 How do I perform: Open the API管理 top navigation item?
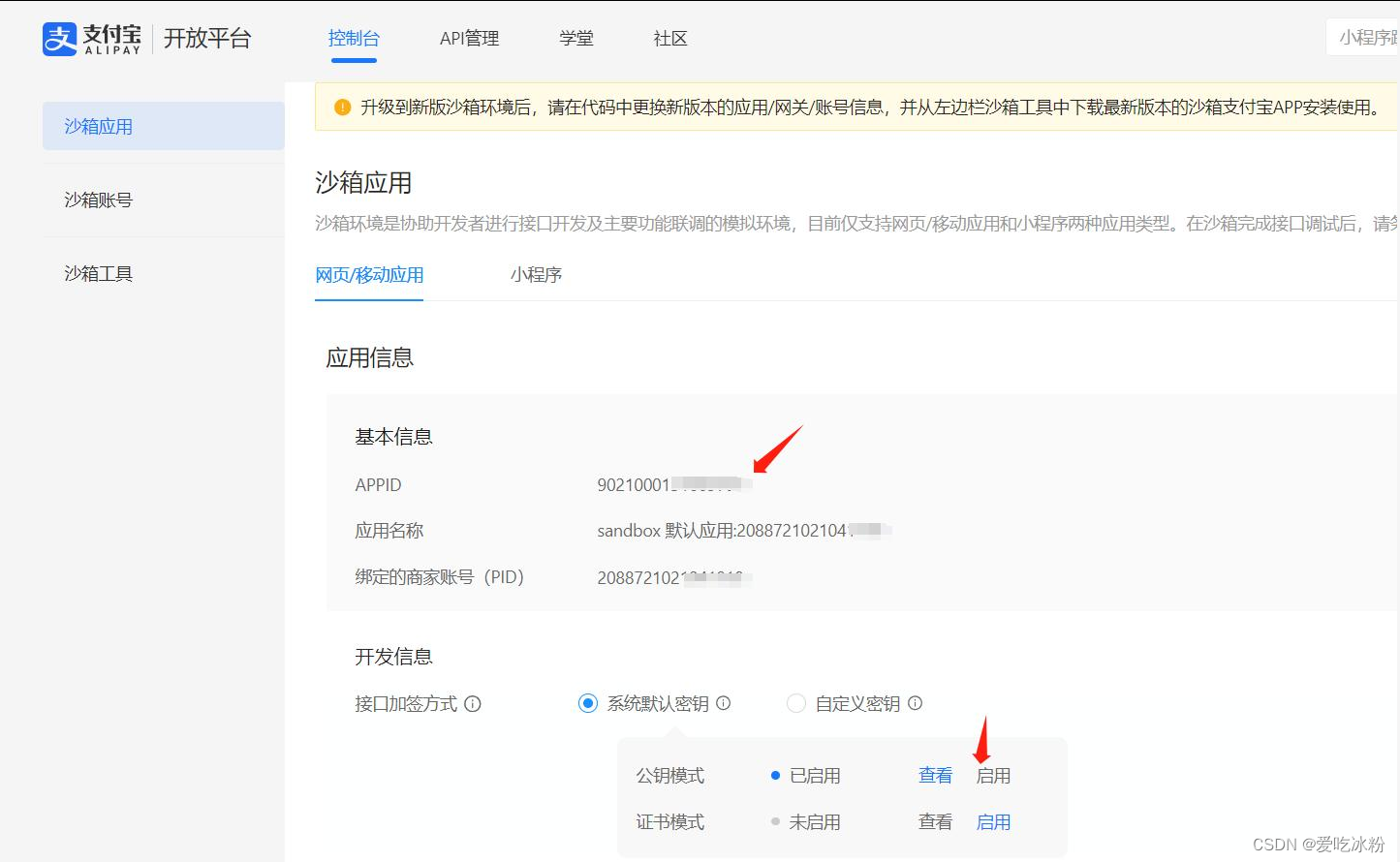click(x=469, y=39)
